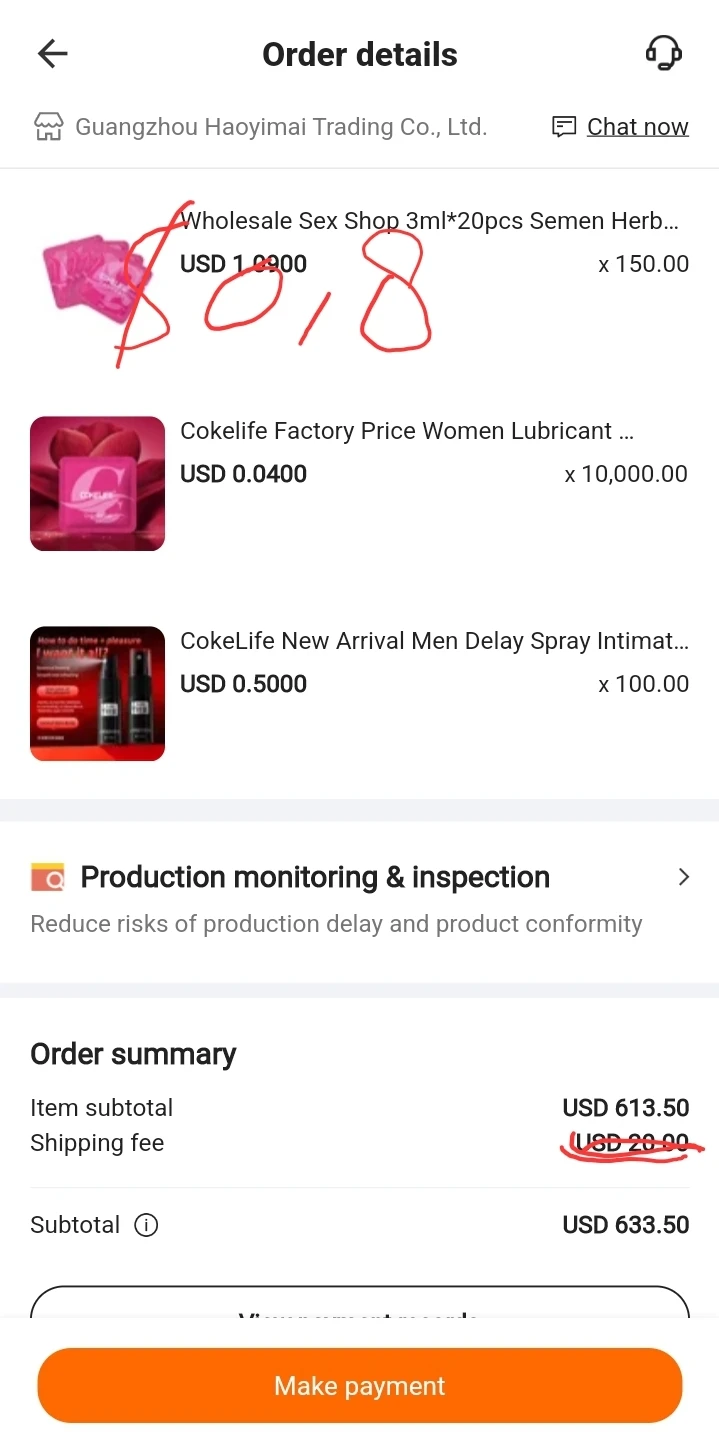Tap the Order summary heading
This screenshot has width=719, height=1453.
click(x=133, y=1054)
